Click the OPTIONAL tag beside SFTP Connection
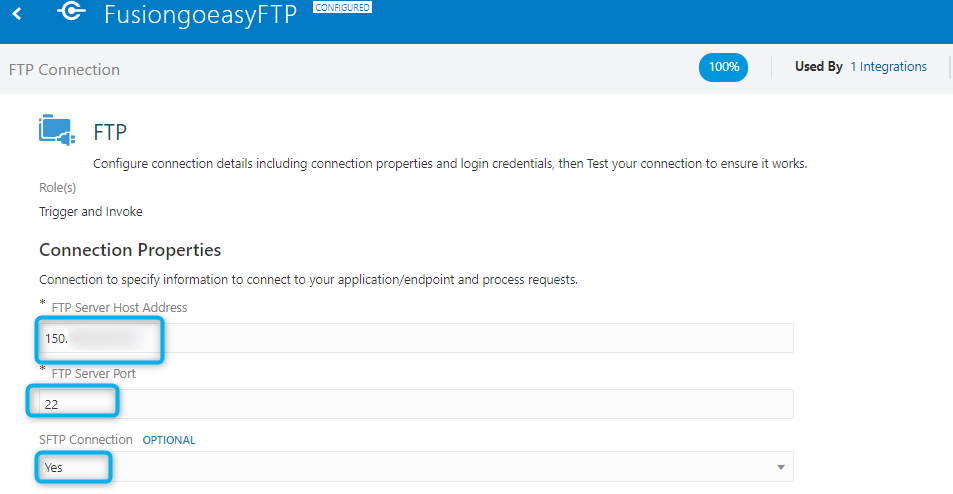This screenshot has width=953, height=494. [x=169, y=440]
